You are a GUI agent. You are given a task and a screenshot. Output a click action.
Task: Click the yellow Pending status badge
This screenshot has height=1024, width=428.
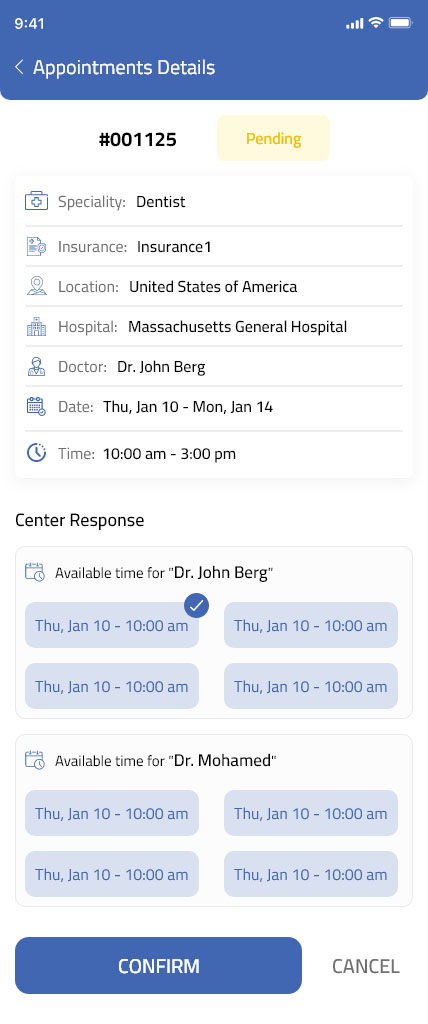point(273,138)
